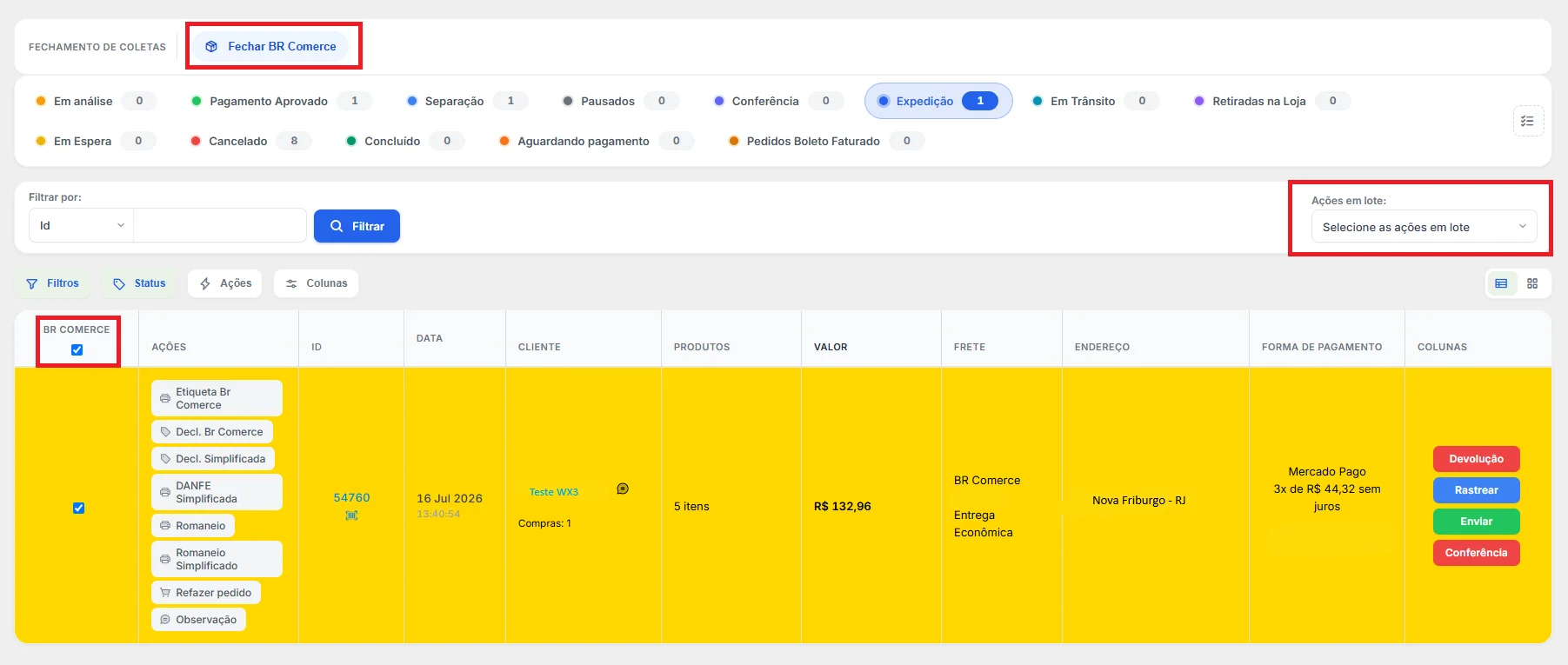Screen dimensions: 1568x665
Task: Click the magnifier icon in the Filtrar button
Action: click(x=337, y=226)
